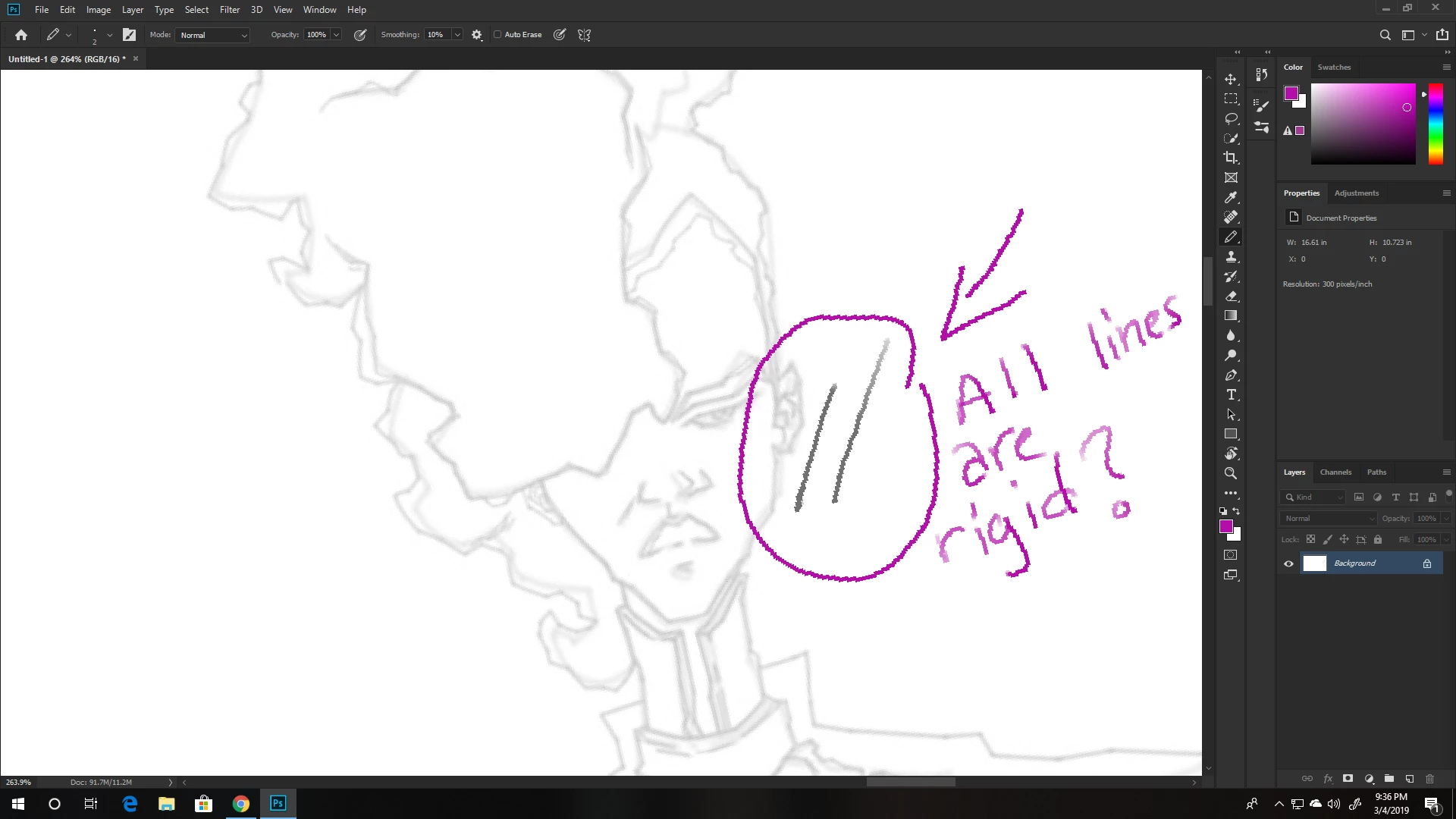Select the Crop tool
This screenshot has height=819, width=1456.
tap(1231, 158)
